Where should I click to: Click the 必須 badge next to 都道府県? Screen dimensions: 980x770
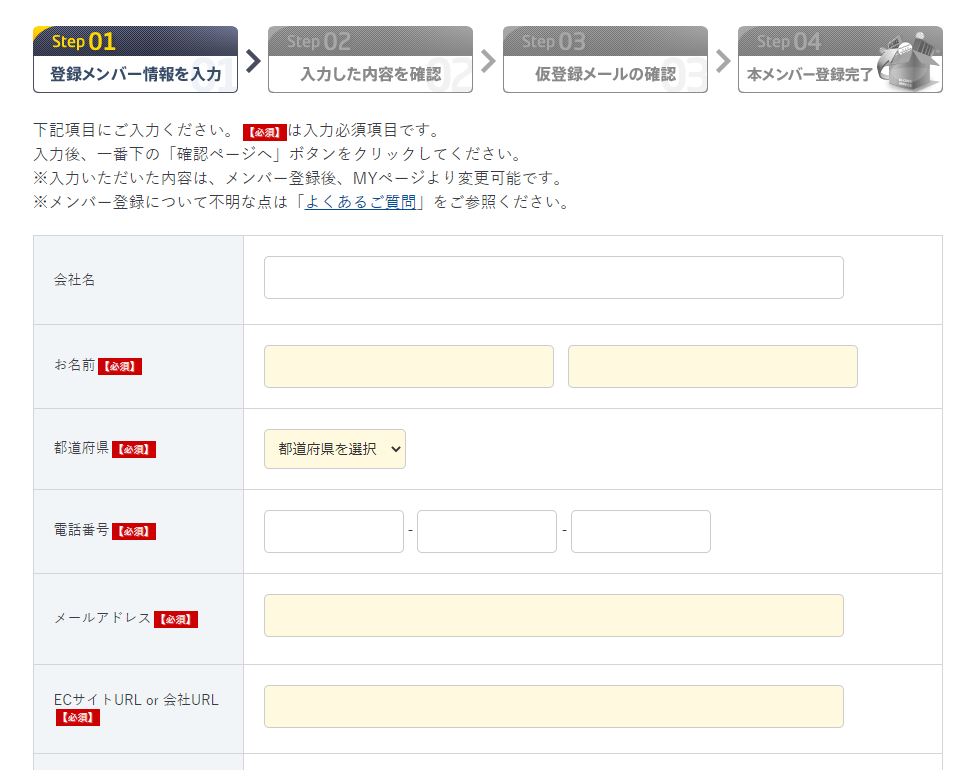click(134, 449)
